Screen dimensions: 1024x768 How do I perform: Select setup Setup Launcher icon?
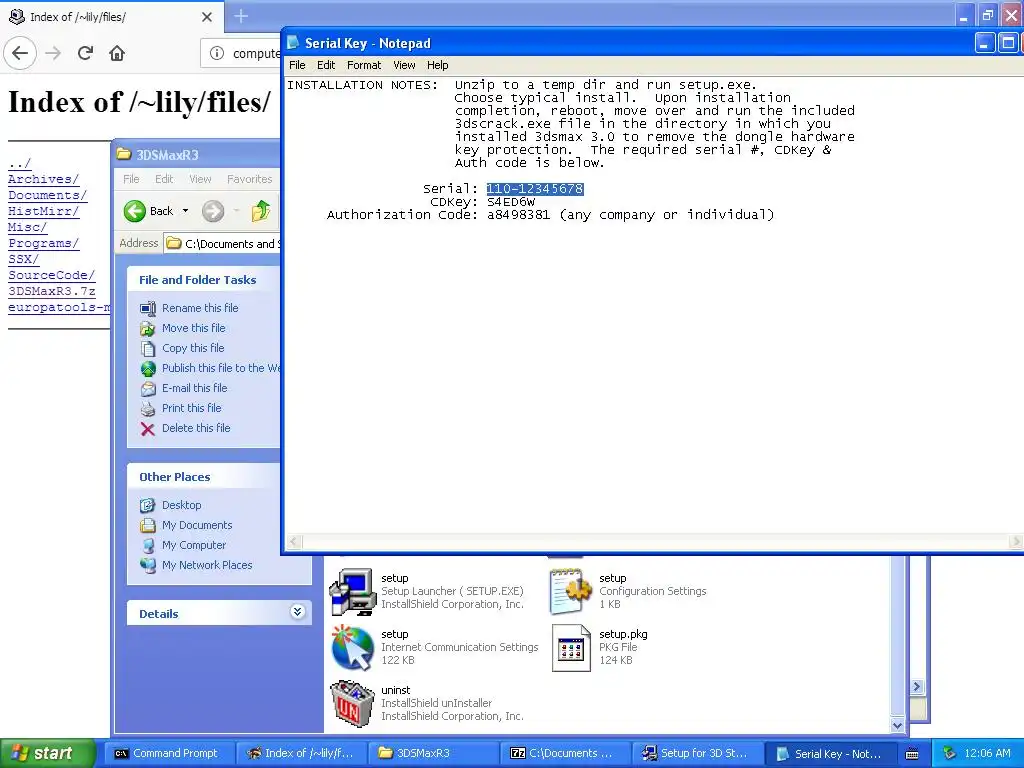[352, 592]
